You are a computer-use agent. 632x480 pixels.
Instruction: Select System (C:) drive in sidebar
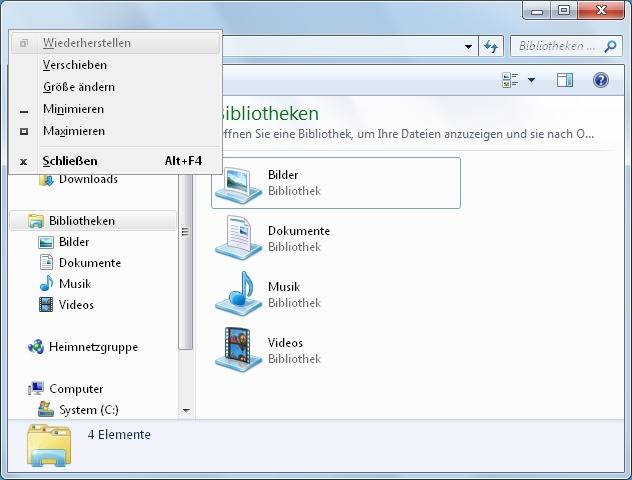pos(89,410)
